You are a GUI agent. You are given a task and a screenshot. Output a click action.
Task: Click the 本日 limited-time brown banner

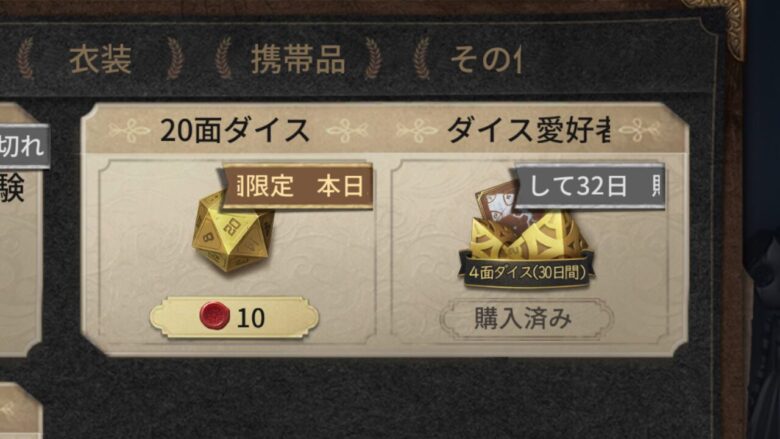point(296,186)
